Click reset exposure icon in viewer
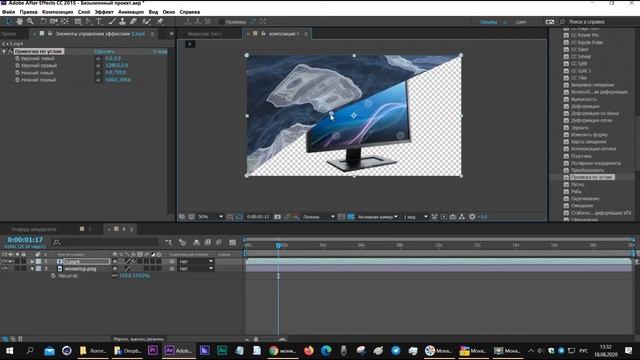The height and width of the screenshot is (360, 640). pos(472,217)
